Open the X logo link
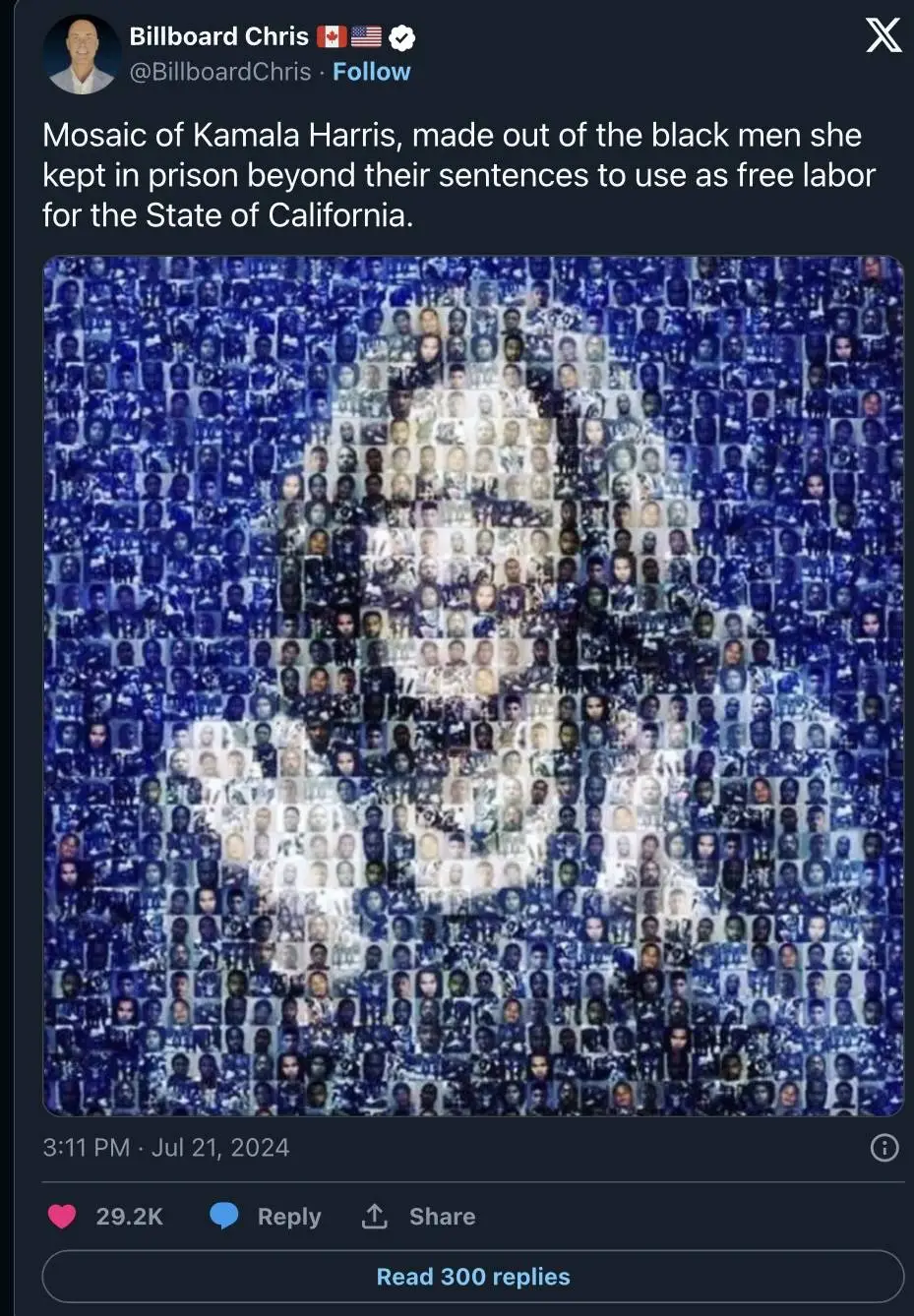This screenshot has height=1316, width=914. [883, 36]
